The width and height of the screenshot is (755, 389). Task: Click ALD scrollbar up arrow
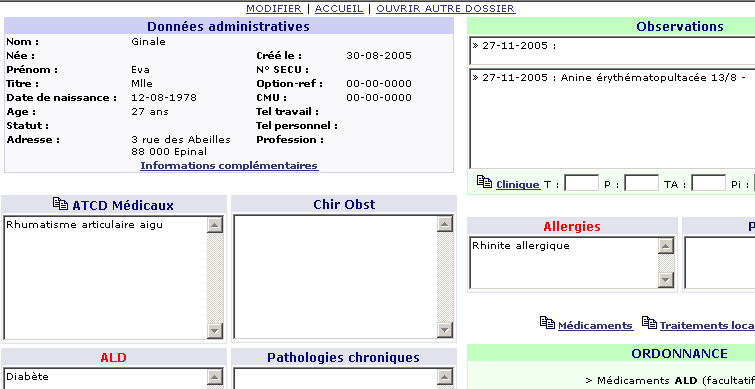[215, 377]
